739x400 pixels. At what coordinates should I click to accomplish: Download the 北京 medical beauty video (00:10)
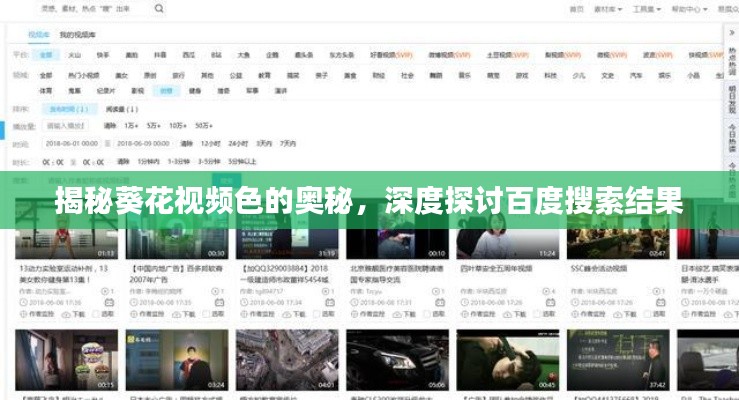point(404,314)
